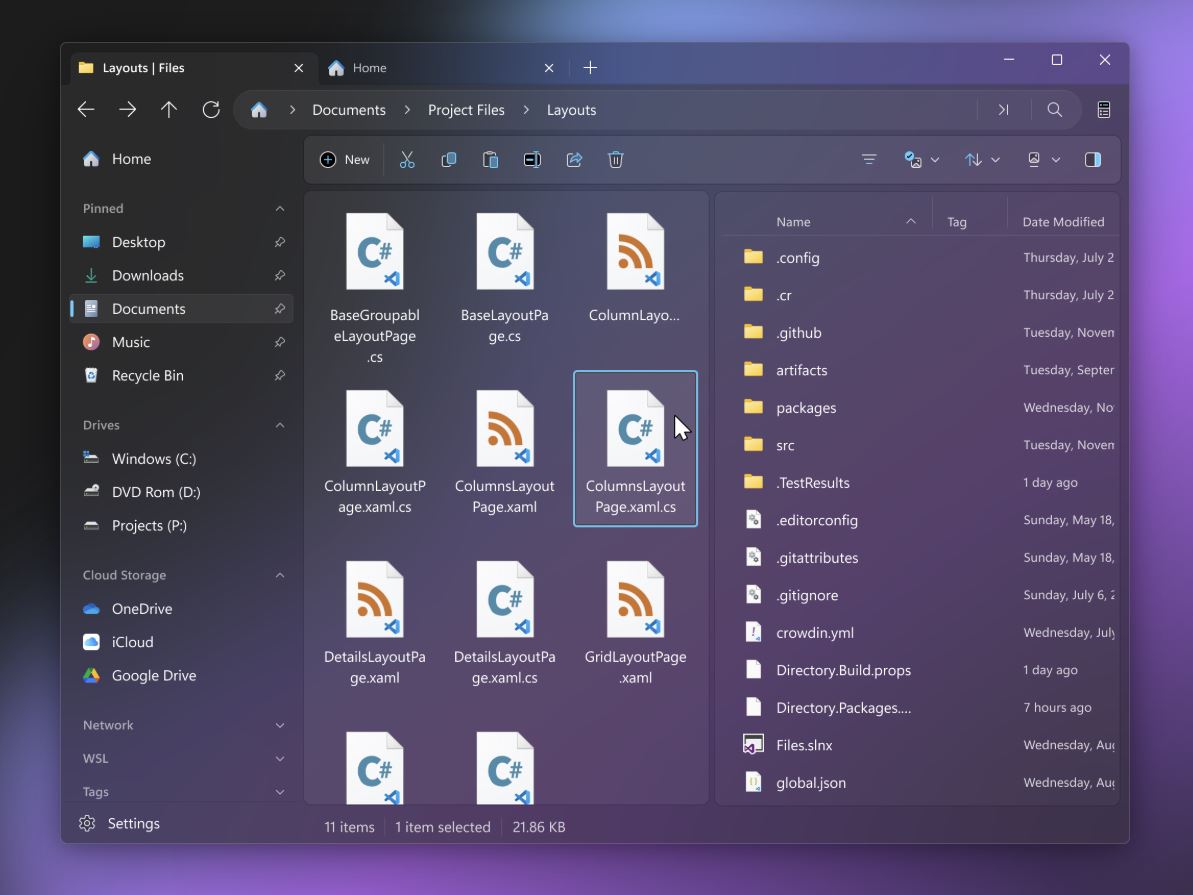Copy the selected file with copy icon
Screen dimensions: 1193x895
(449, 159)
